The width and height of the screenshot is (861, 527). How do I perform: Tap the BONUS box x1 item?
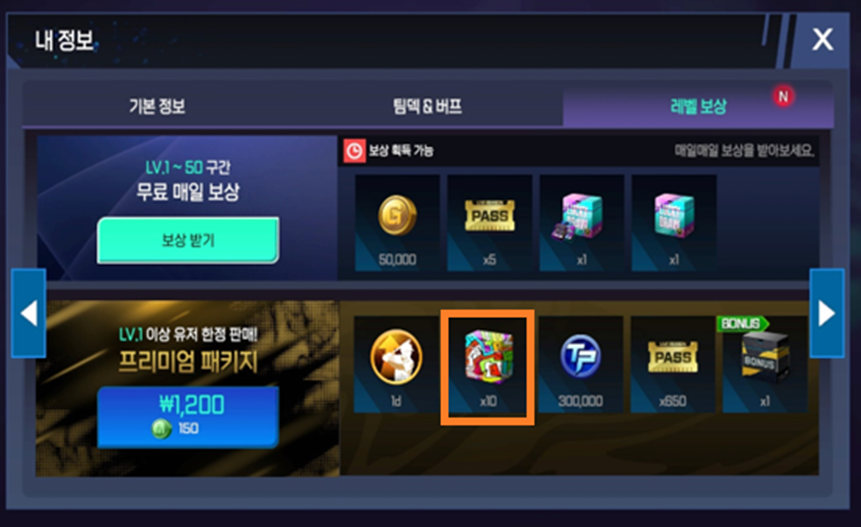point(765,364)
